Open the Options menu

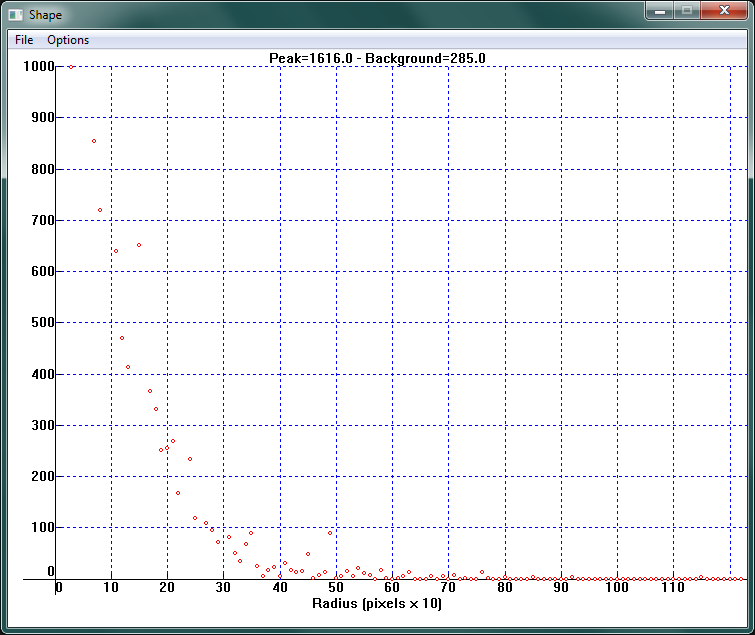(68, 40)
